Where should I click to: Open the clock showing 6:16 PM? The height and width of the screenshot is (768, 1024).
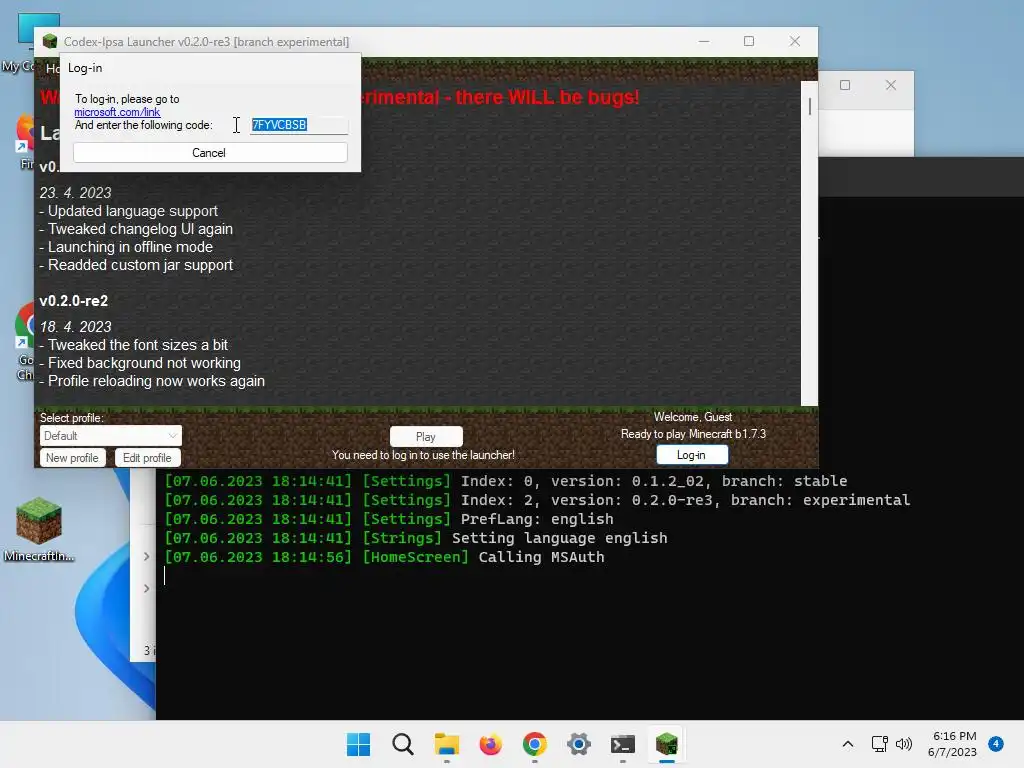(953, 744)
